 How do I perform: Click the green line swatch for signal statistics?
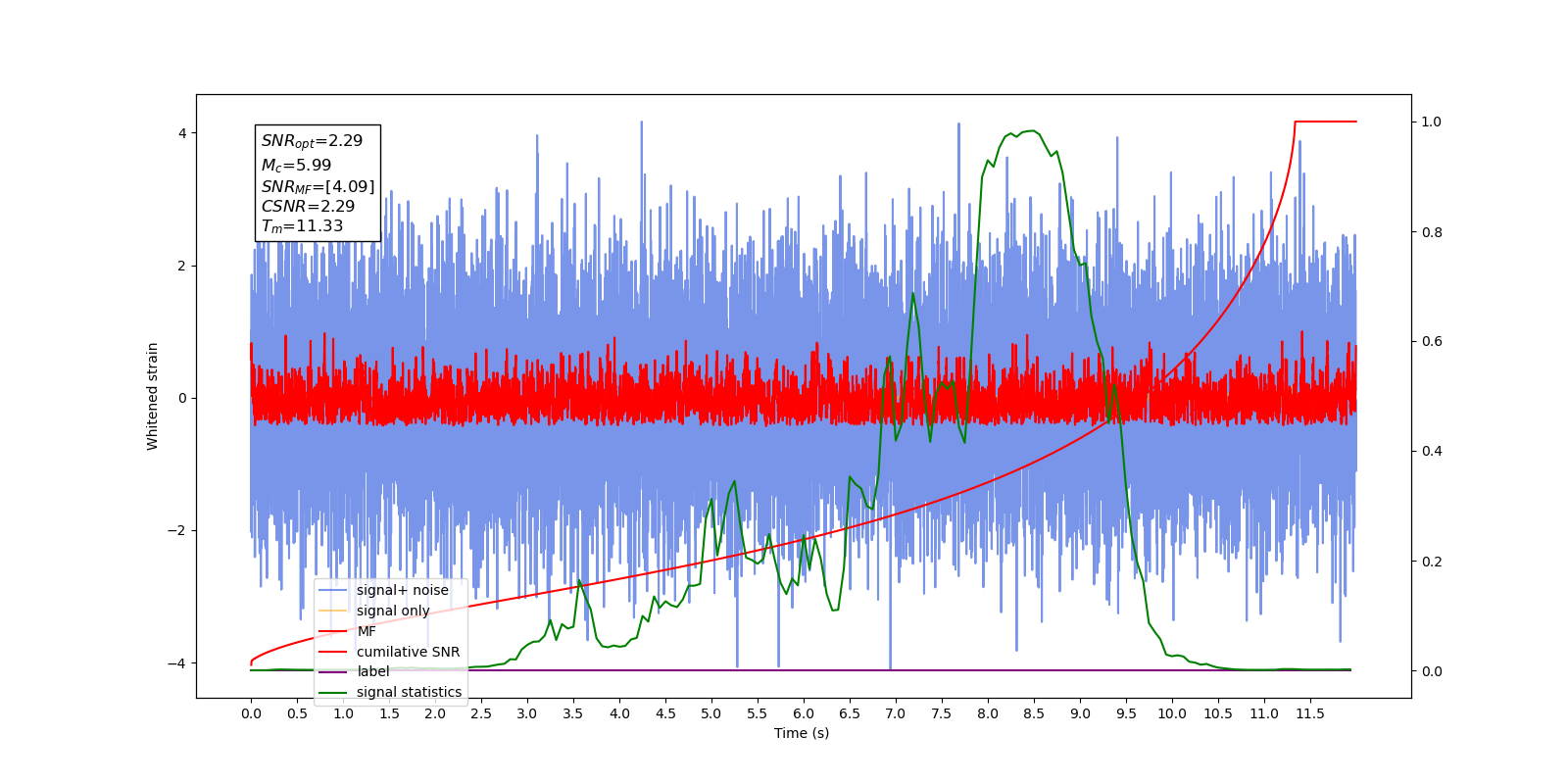[334, 692]
